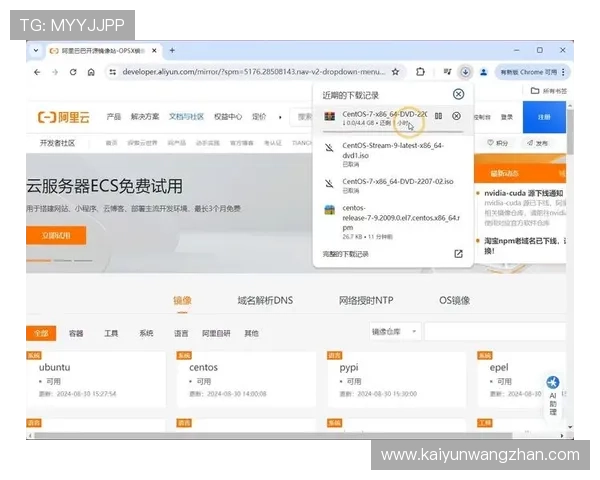
Task: Open the centos-release rpm download entry
Action: tap(393, 222)
